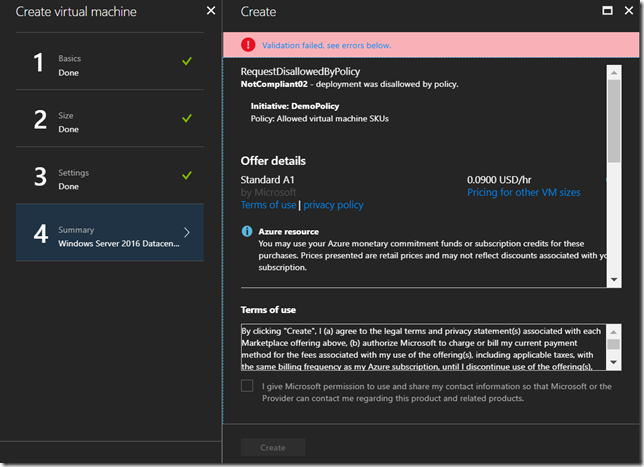Open the privacy policy link
Image resolution: width=644 pixels, height=467 pixels.
click(x=333, y=205)
